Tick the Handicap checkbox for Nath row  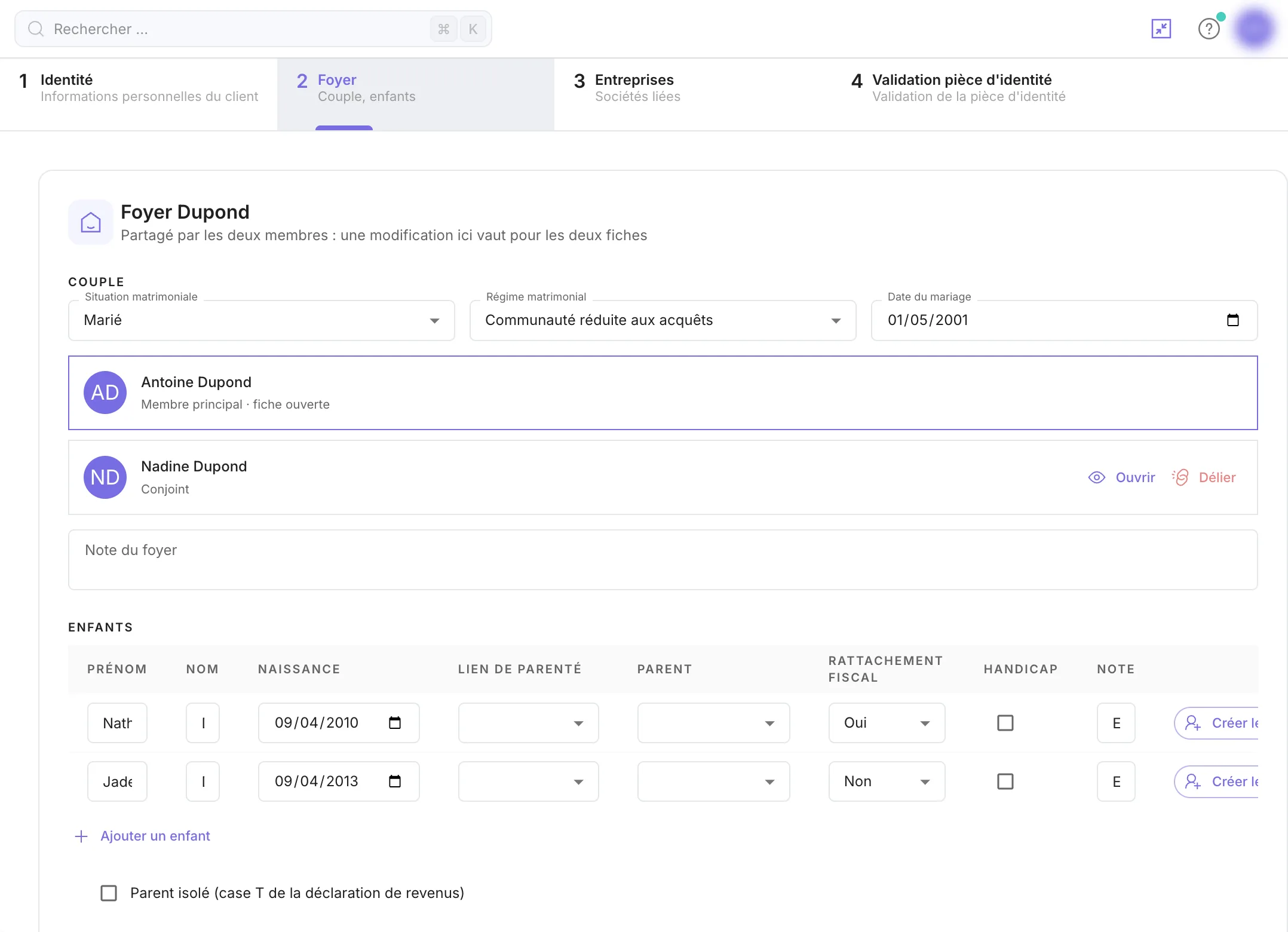point(1005,723)
